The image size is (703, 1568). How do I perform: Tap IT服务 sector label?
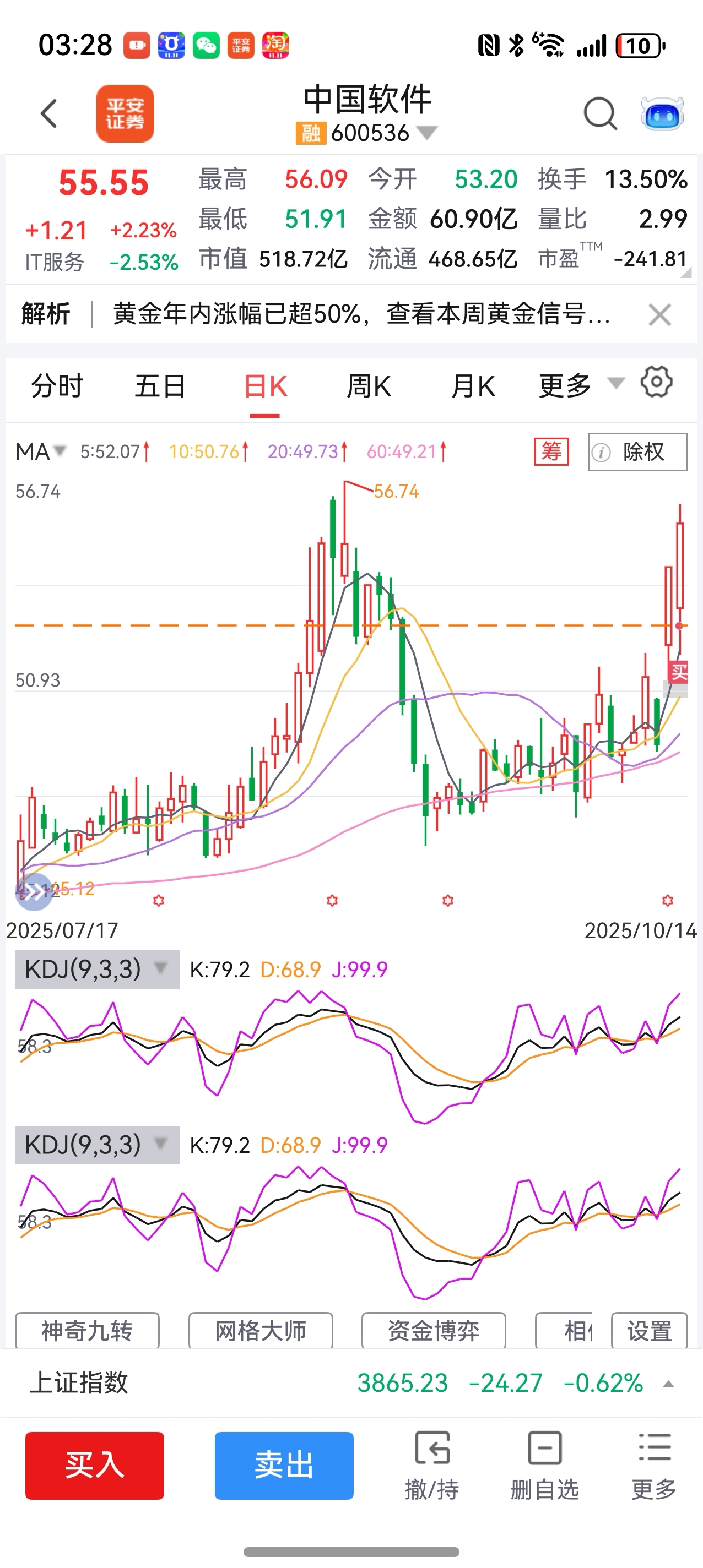pyautogui.click(x=54, y=263)
